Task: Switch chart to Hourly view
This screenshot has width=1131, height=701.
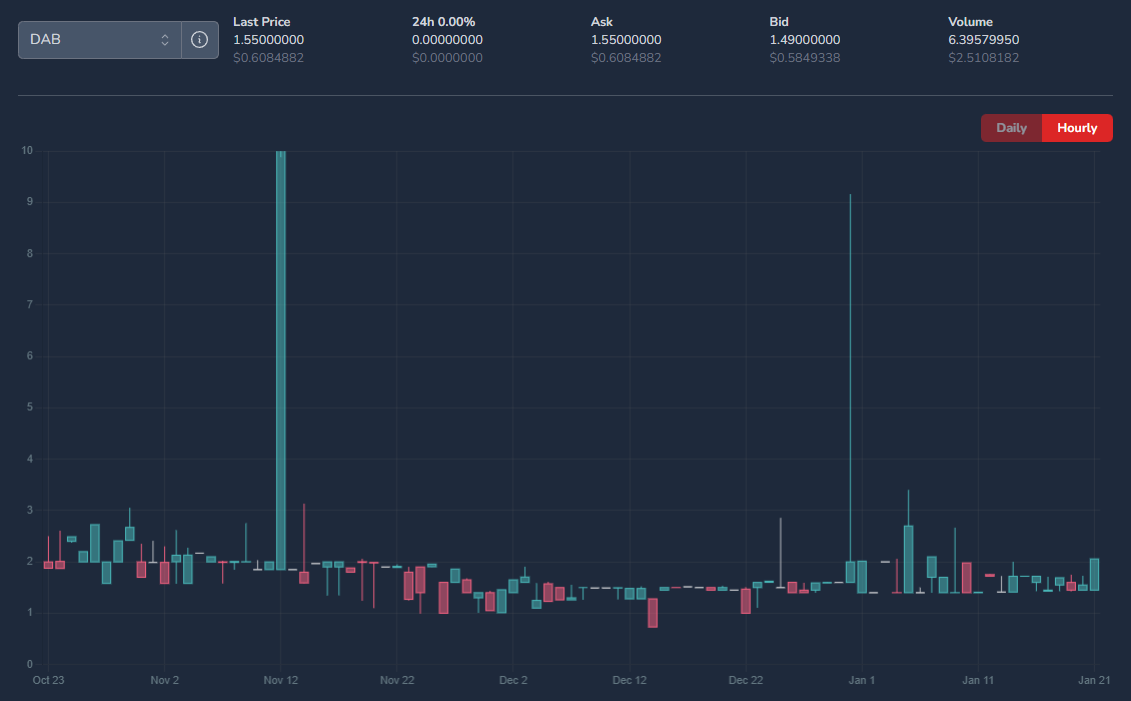Action: coord(1077,128)
